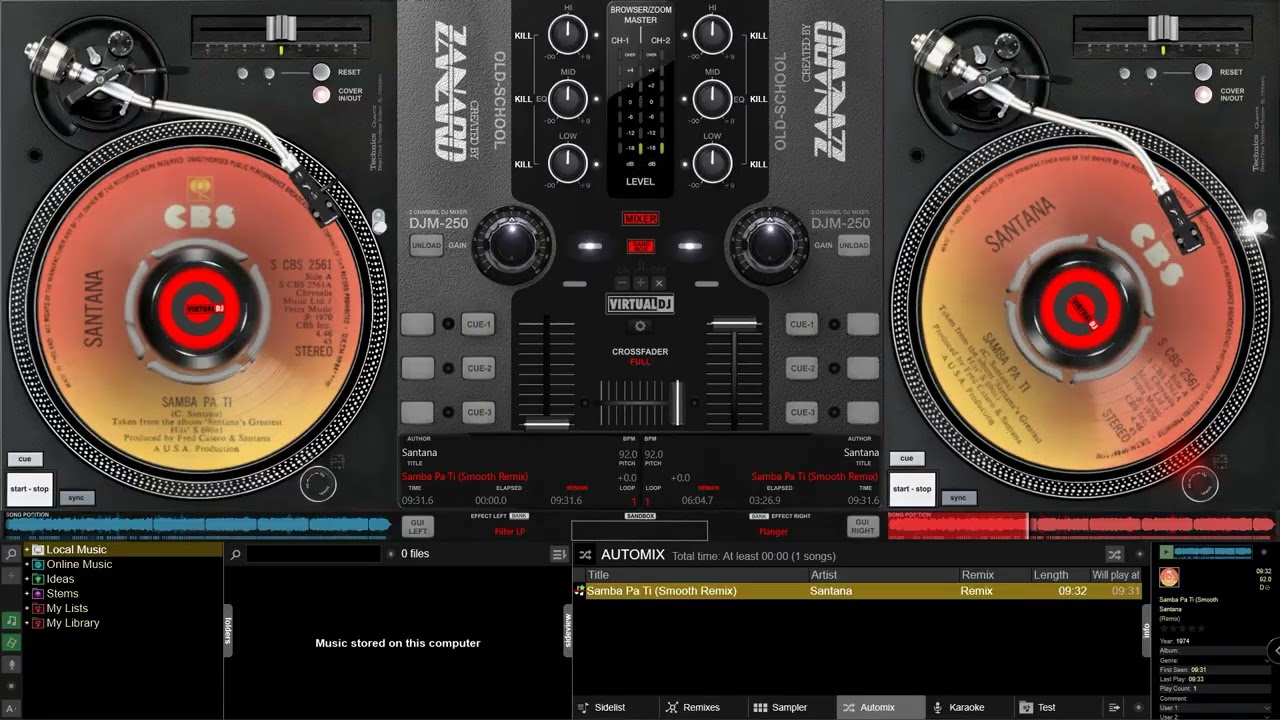This screenshot has height=720, width=1280.
Task: Expand the Ideas tree node
Action: pos(27,579)
